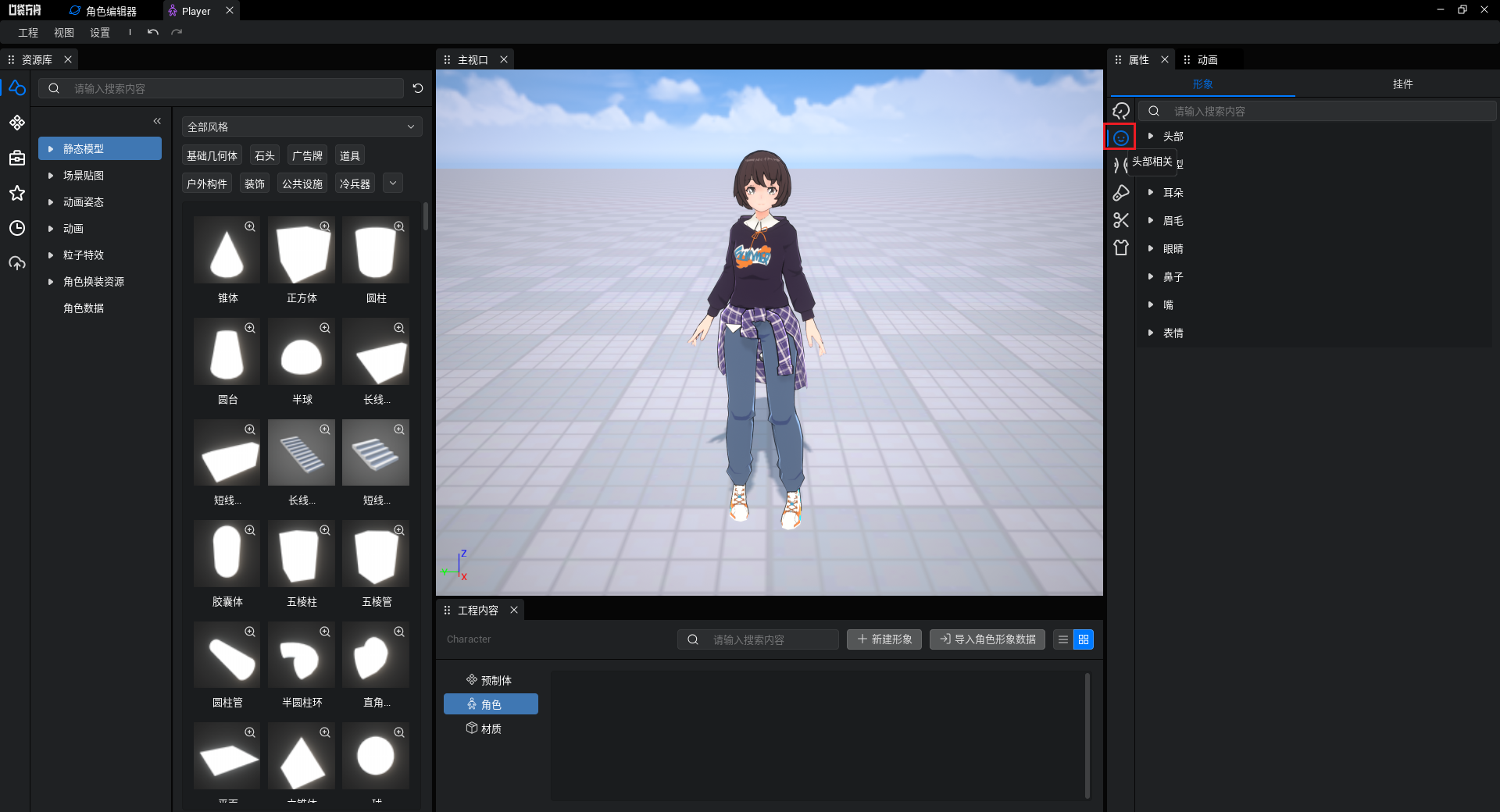This screenshot has width=1500, height=812.
Task: Preview the 胶囊体 capsule magnifier icon
Action: [x=250, y=530]
